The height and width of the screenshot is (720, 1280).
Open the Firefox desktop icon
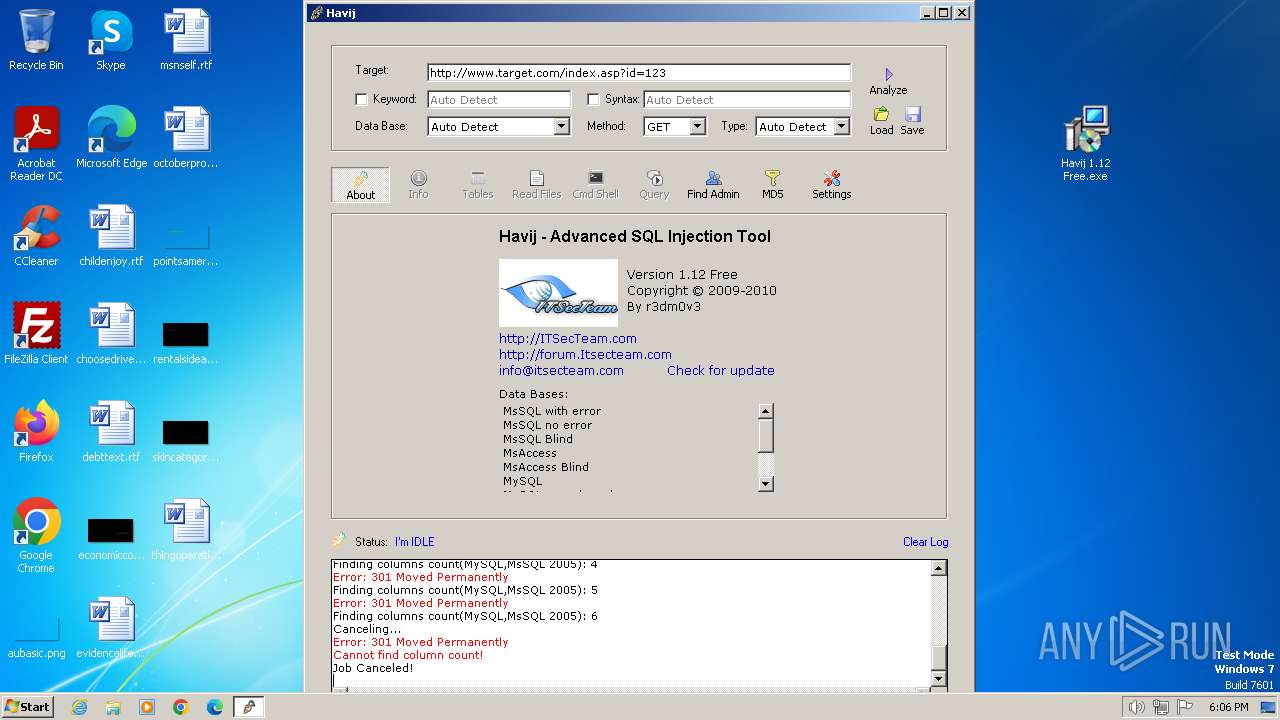[x=36, y=432]
